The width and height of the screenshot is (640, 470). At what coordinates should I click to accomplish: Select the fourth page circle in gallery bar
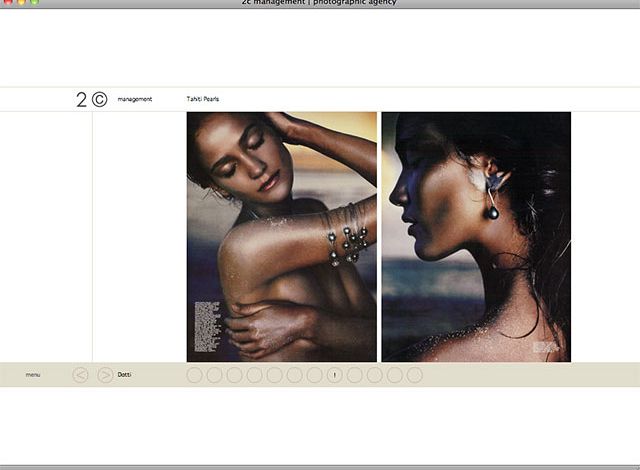(x=255, y=375)
